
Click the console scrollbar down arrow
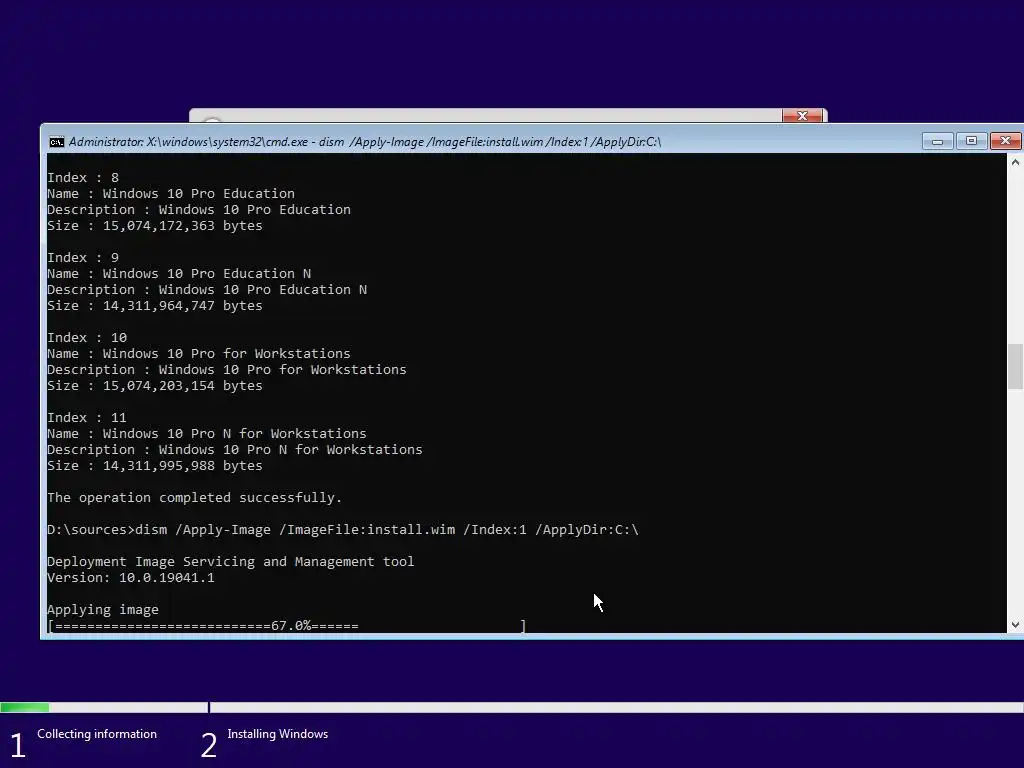[1015, 624]
